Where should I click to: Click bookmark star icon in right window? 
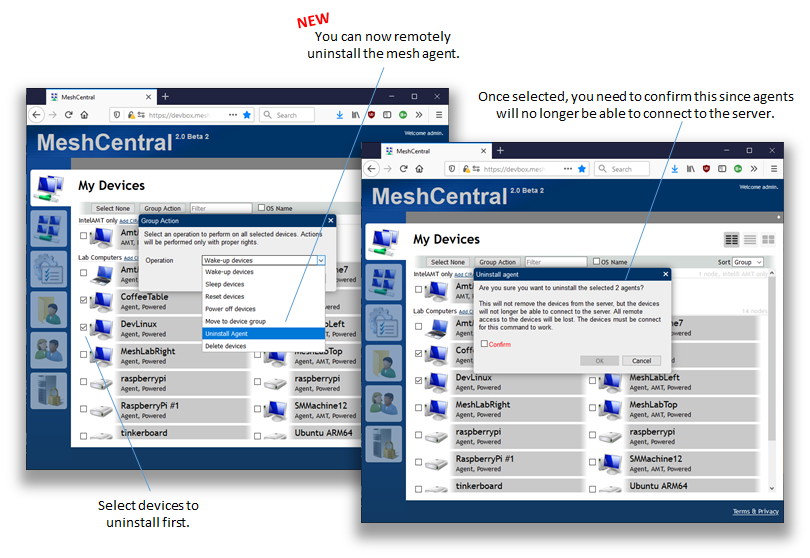[582, 168]
